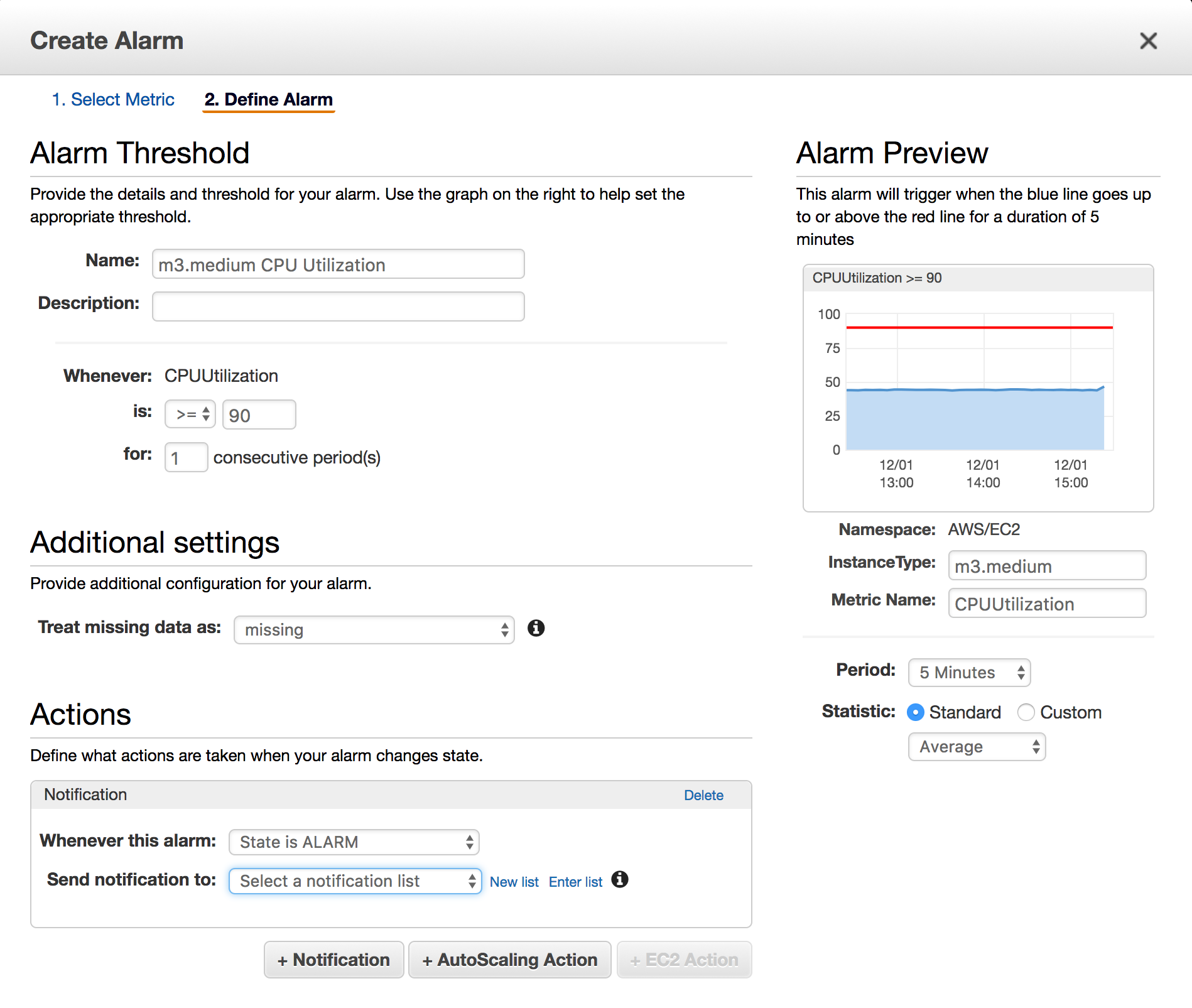
Task: Close the Create Alarm dialog
Action: pos(1149,40)
